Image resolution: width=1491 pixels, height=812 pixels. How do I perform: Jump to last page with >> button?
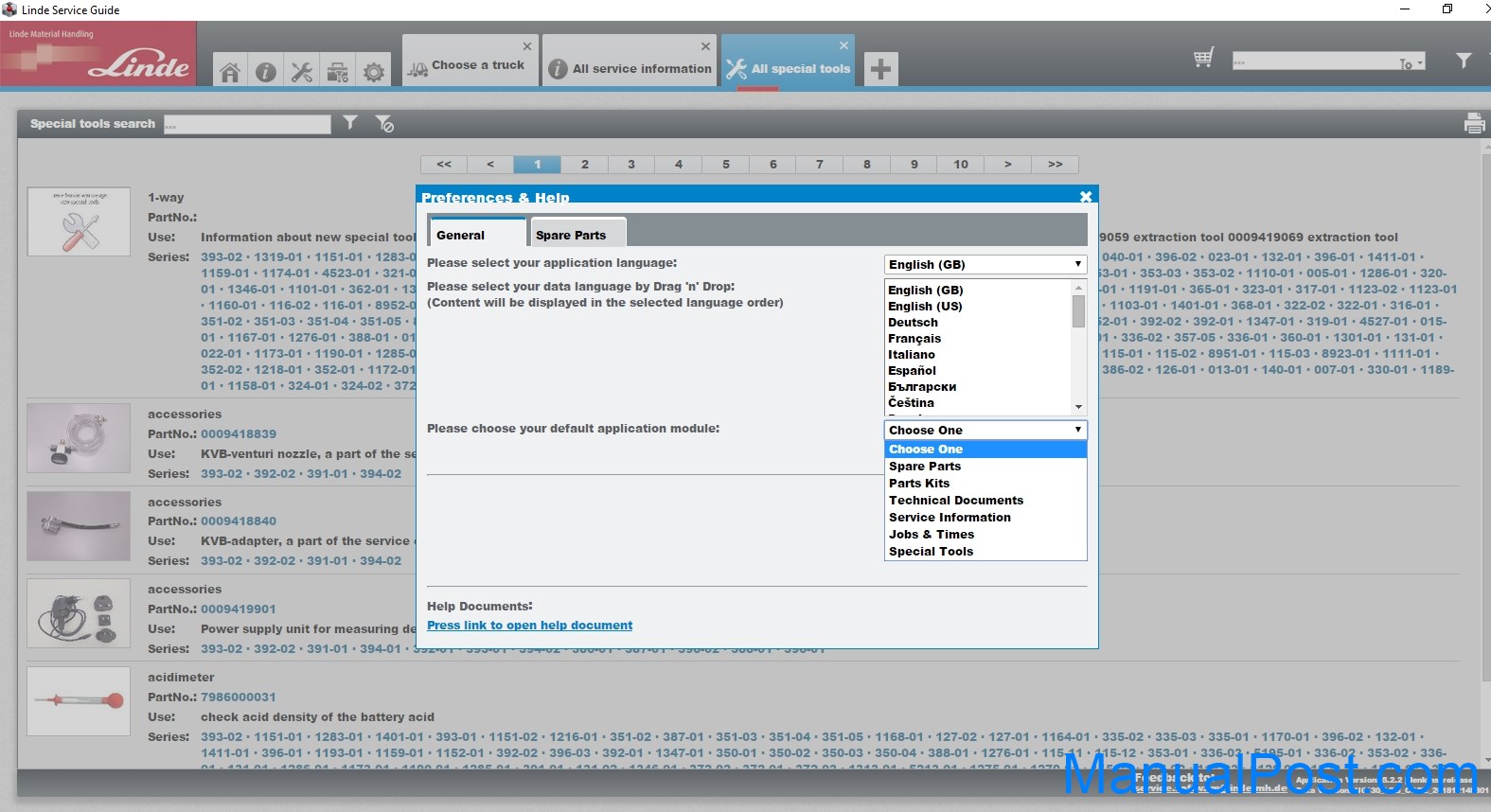[x=1056, y=165]
